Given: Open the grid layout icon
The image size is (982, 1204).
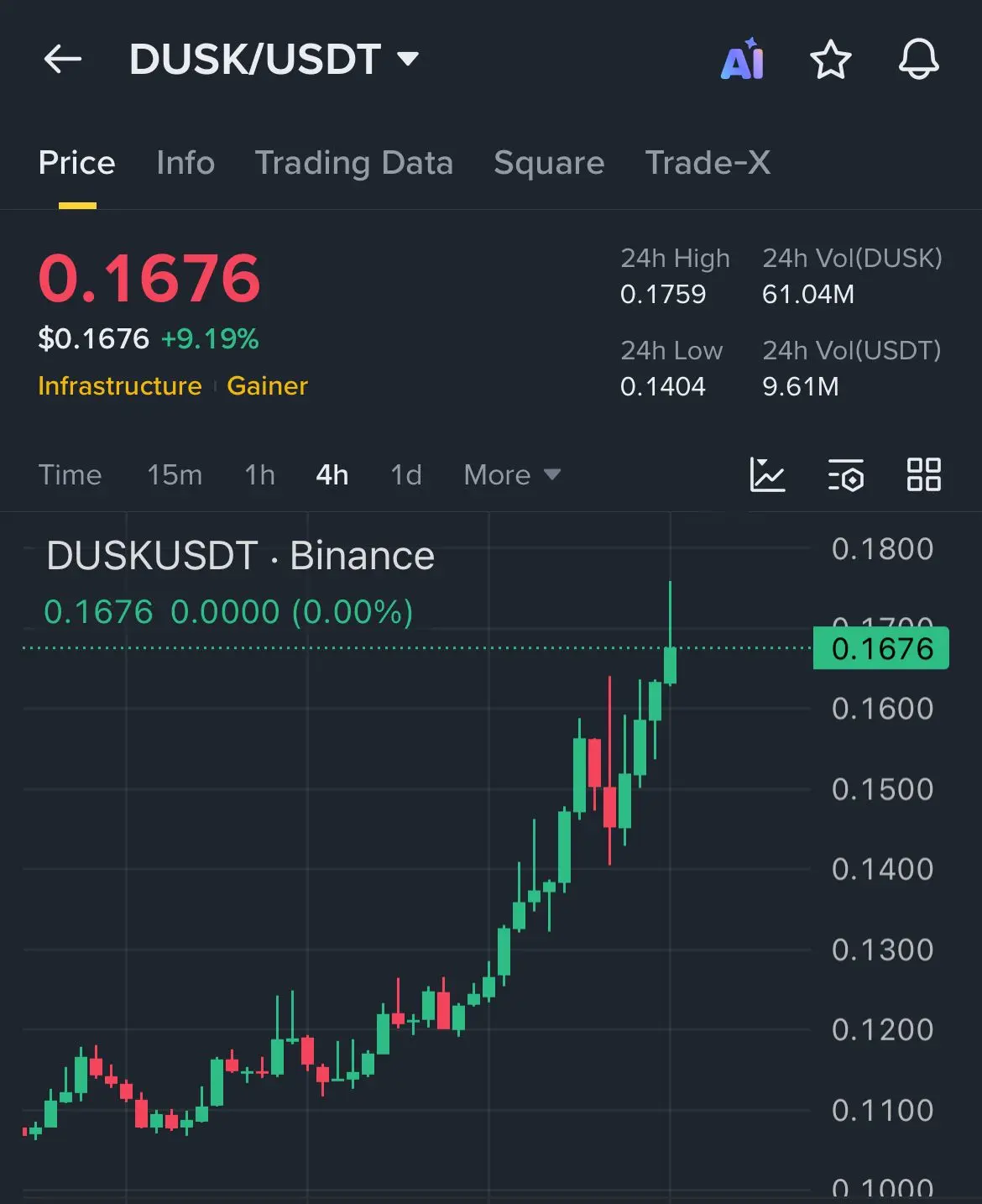Looking at the screenshot, I should [x=924, y=475].
